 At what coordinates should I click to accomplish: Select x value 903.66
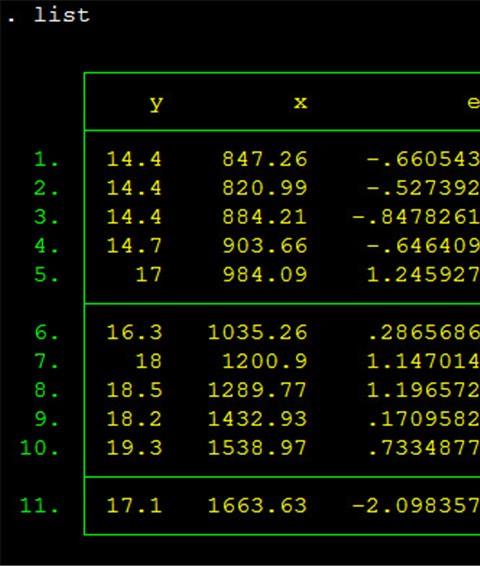coord(265,246)
